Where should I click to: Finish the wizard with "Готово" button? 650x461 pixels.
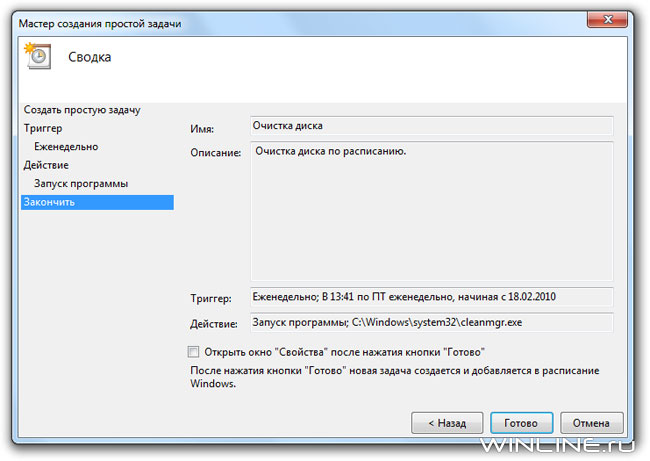(521, 423)
